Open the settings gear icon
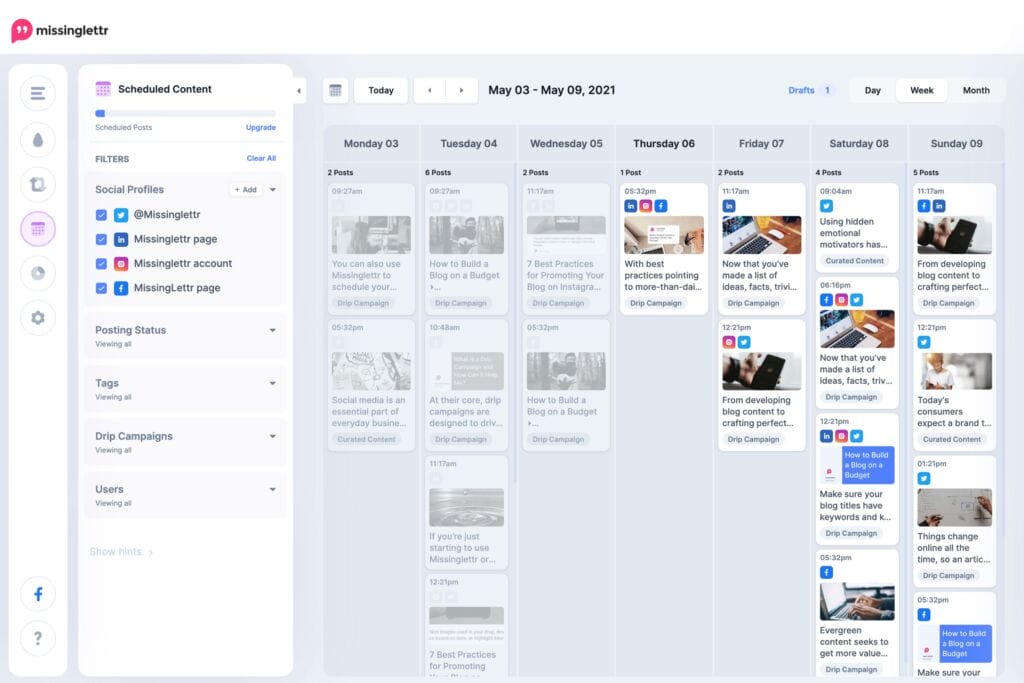 point(38,318)
